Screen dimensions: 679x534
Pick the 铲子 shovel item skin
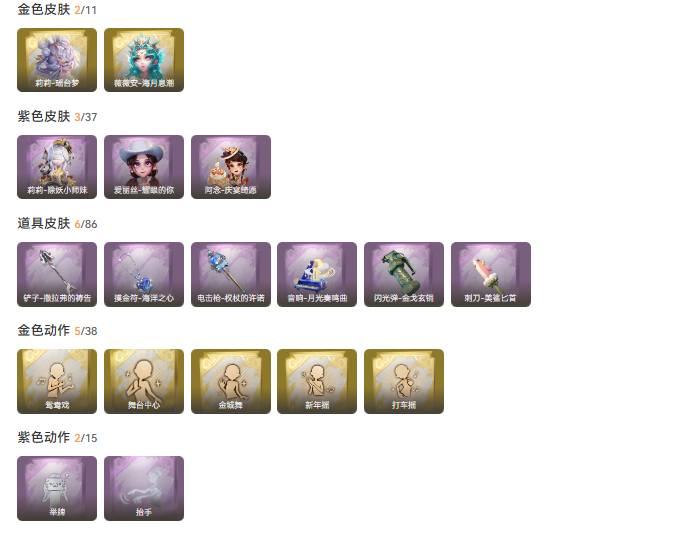(x=57, y=274)
